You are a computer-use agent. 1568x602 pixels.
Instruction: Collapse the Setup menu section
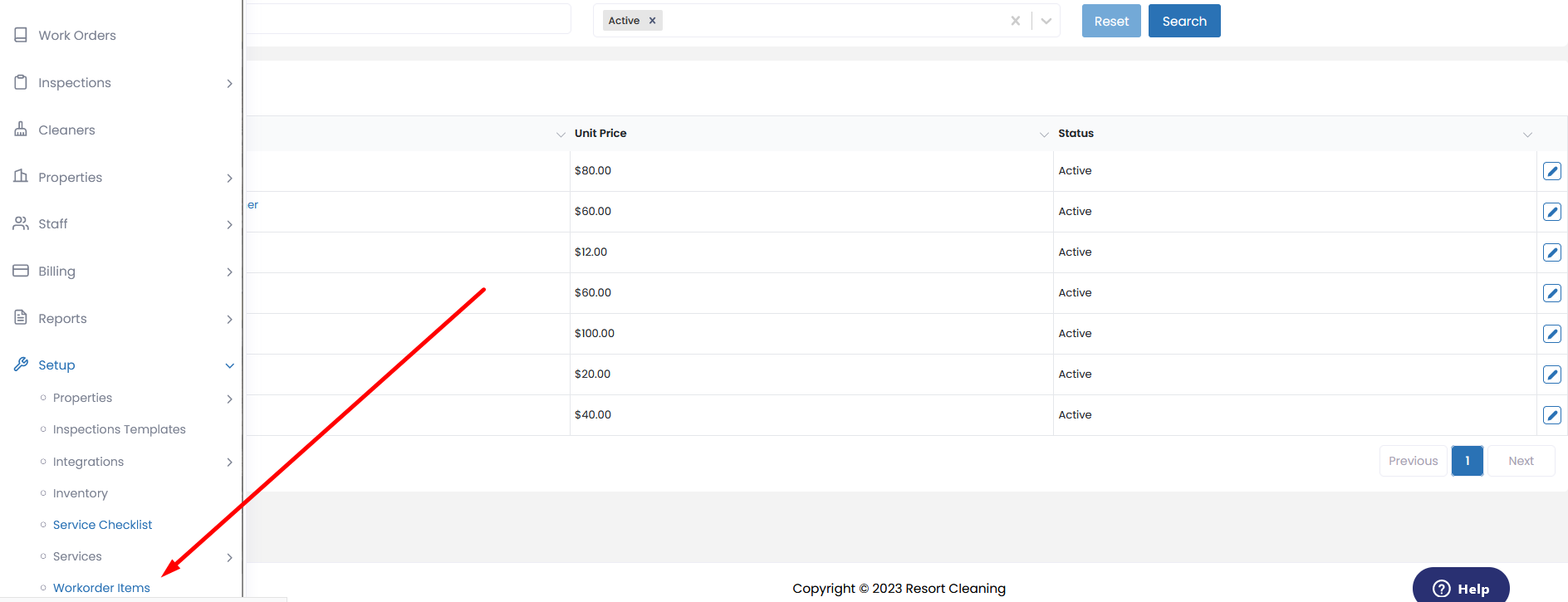pos(229,365)
